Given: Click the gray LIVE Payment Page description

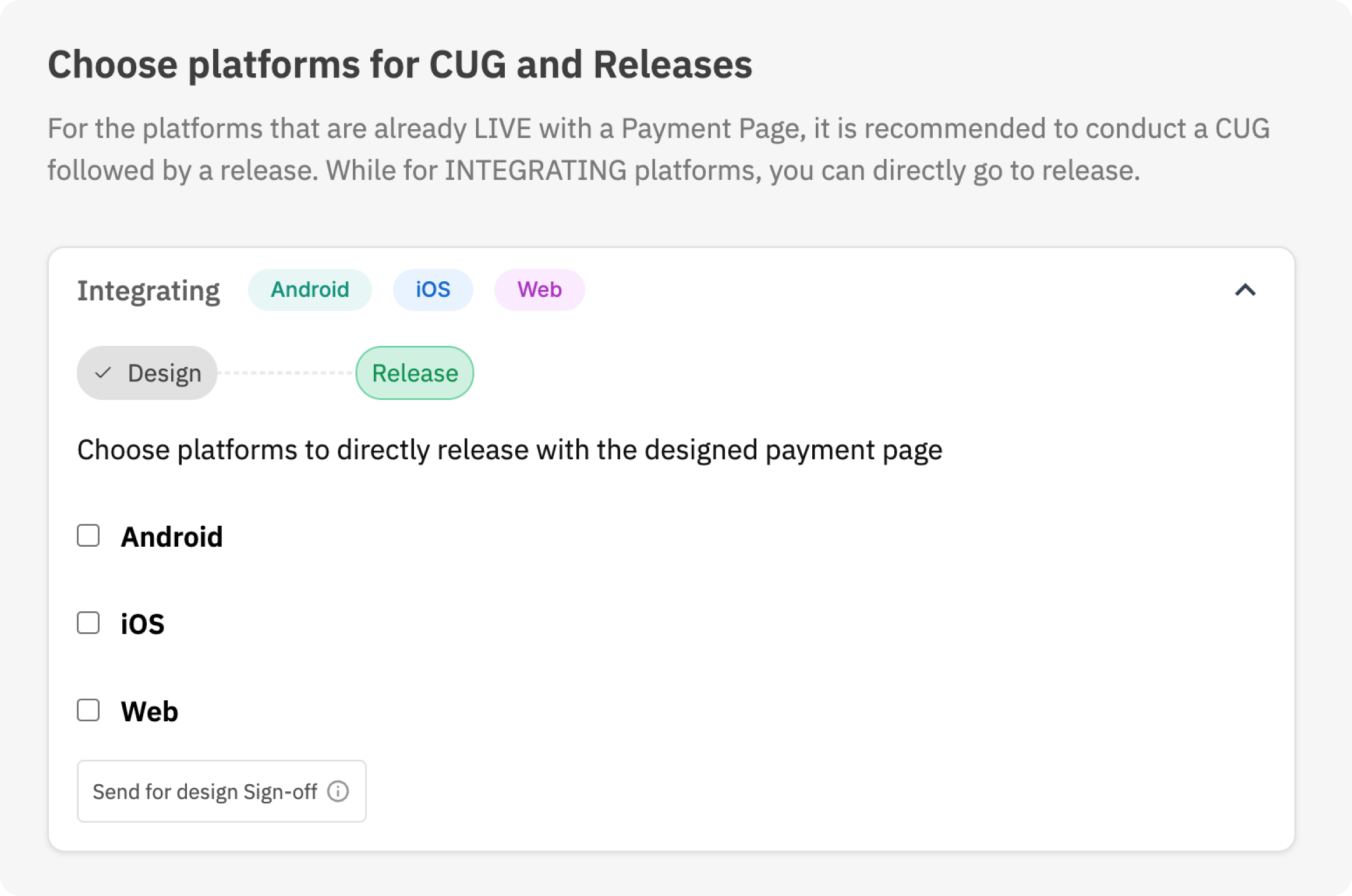Looking at the screenshot, I should 658,150.
